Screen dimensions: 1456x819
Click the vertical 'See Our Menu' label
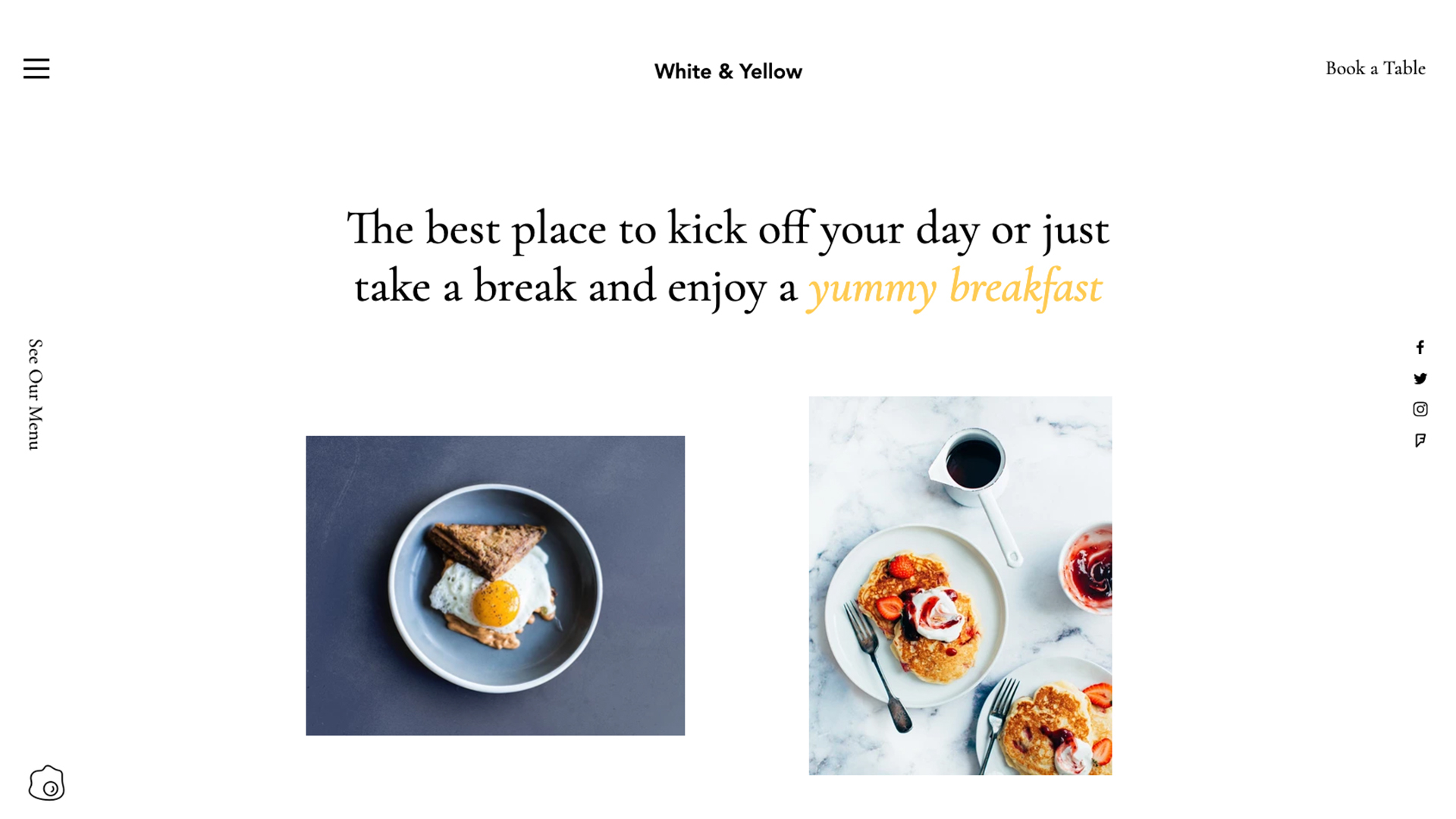pyautogui.click(x=35, y=395)
